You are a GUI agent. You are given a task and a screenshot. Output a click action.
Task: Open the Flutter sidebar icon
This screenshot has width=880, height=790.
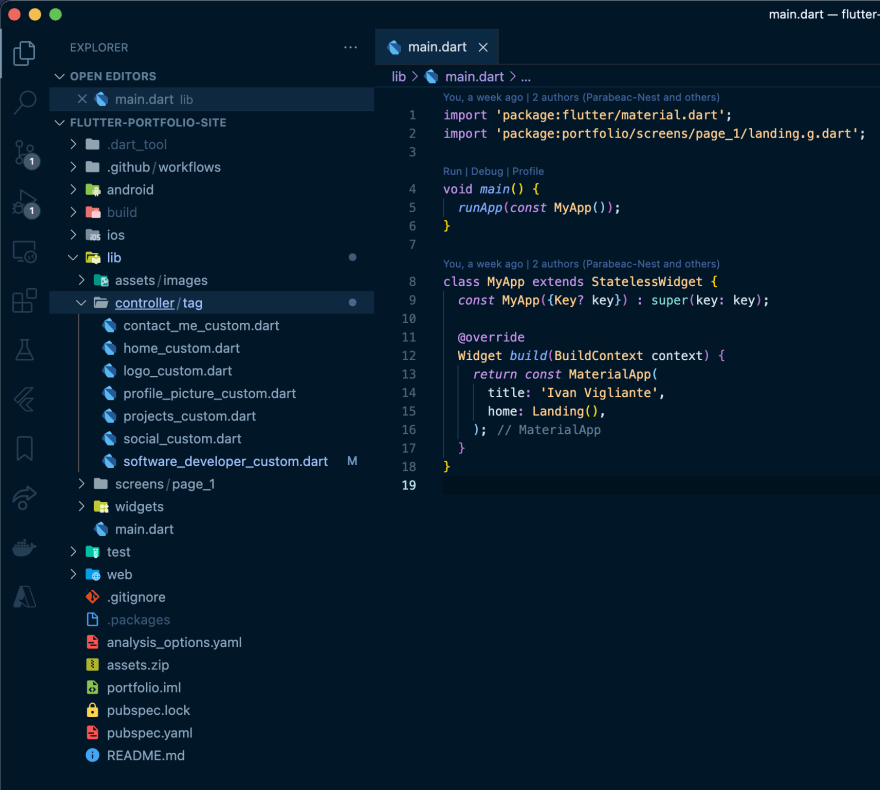click(24, 399)
